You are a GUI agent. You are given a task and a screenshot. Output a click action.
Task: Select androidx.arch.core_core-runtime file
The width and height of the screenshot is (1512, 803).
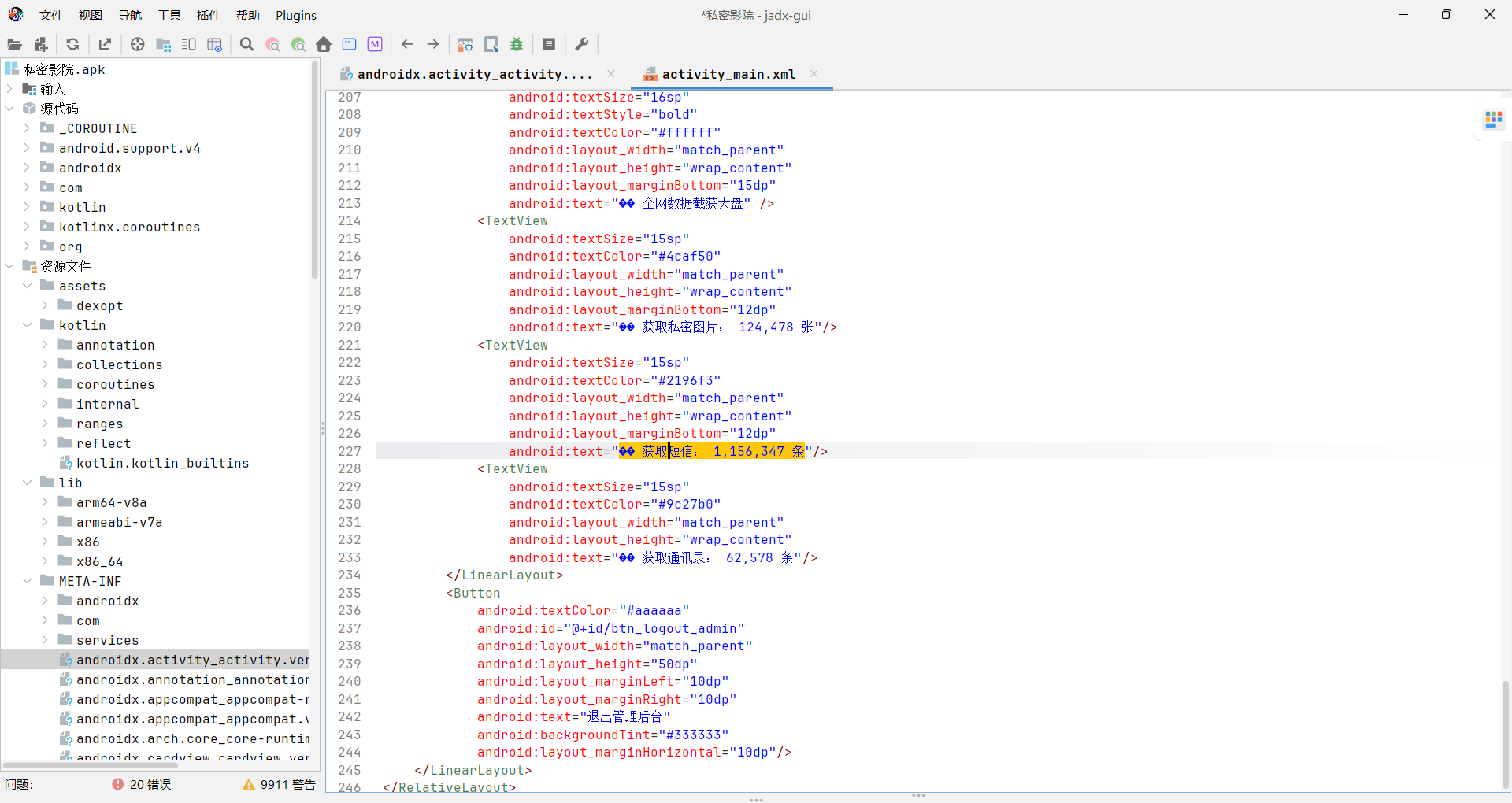(x=192, y=738)
